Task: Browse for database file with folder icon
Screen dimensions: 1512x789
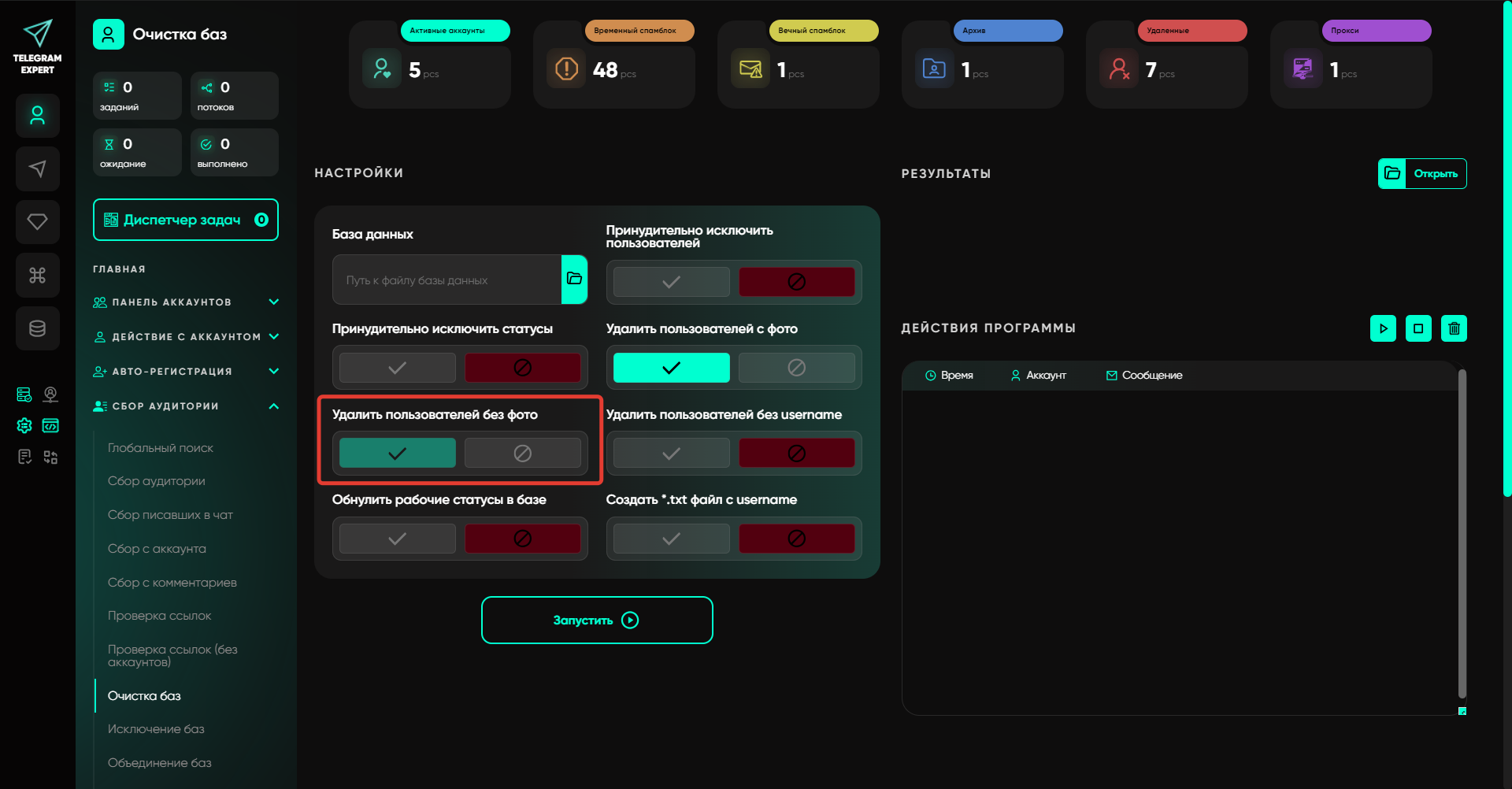Action: pos(574,279)
